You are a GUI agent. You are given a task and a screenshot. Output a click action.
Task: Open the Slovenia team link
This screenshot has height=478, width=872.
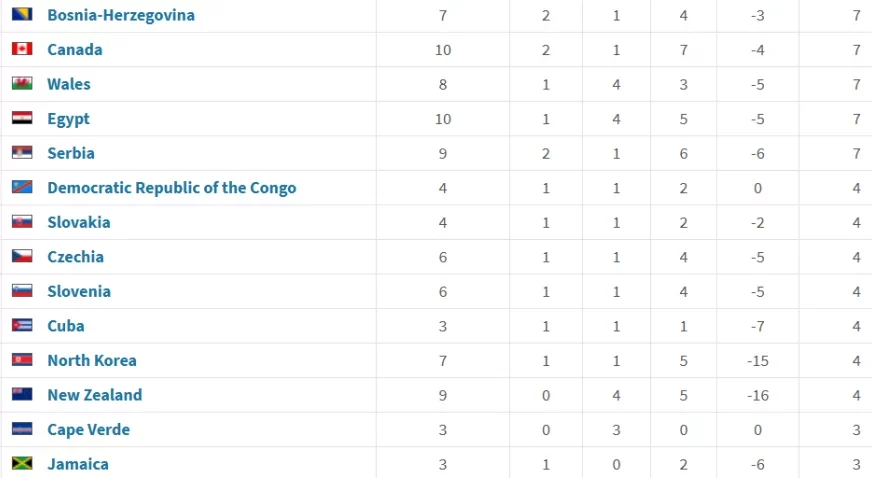tap(78, 291)
